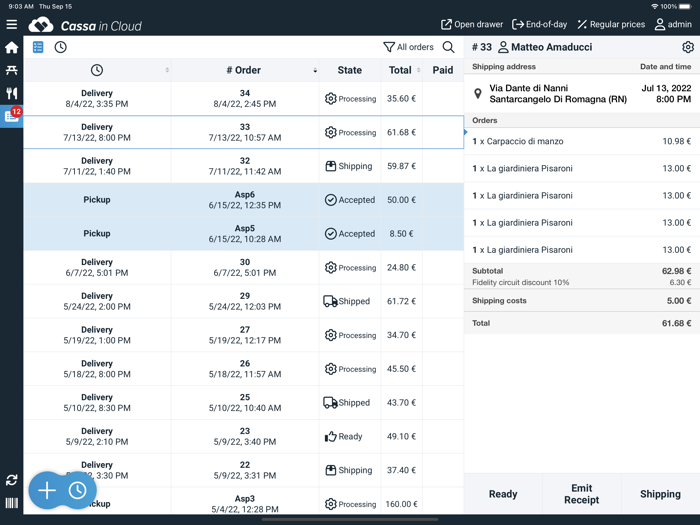700x525 pixels.
Task: Open the admin user menu
Action: coord(673,25)
